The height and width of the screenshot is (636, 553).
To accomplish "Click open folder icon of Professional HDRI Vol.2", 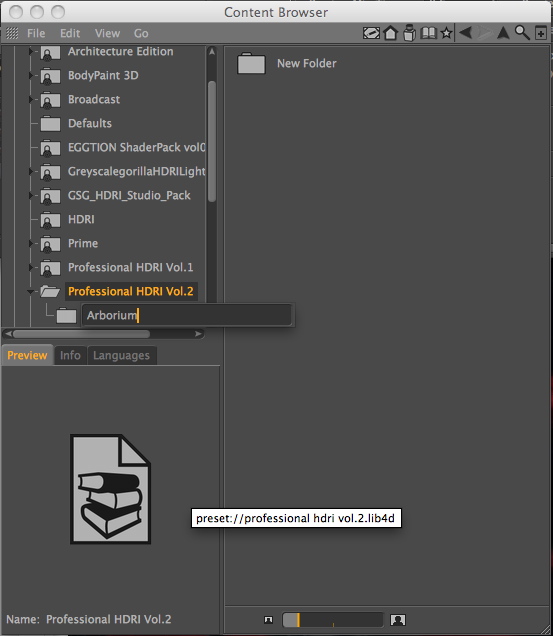I will [x=50, y=291].
